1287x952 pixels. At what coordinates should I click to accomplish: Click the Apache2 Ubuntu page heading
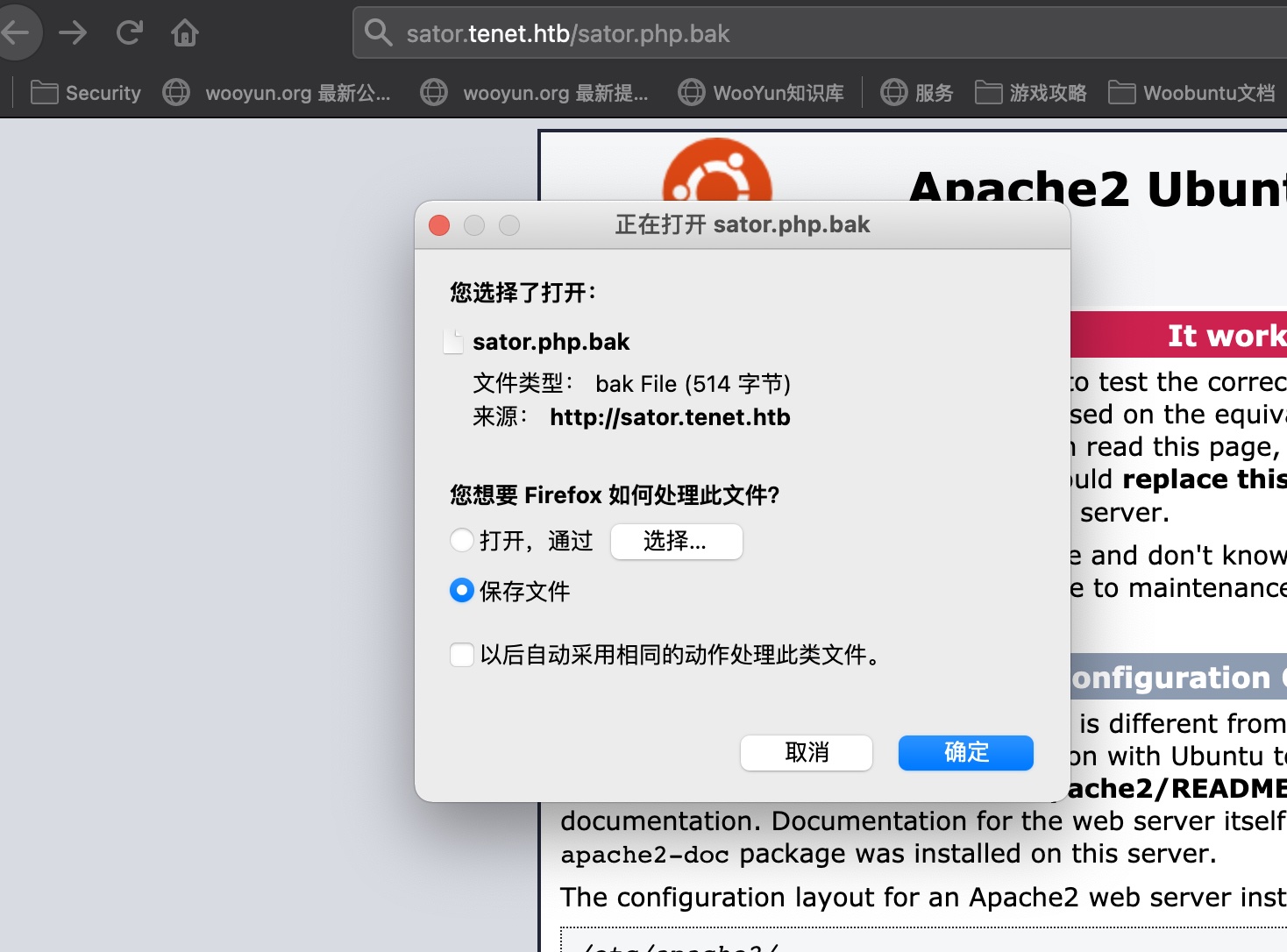point(1098,188)
